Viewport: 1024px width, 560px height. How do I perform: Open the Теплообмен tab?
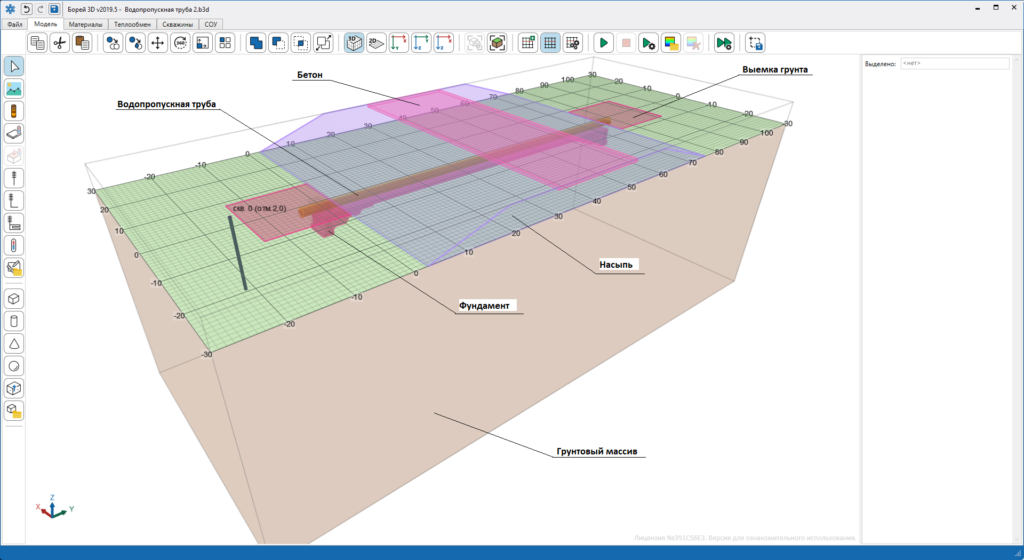click(133, 24)
